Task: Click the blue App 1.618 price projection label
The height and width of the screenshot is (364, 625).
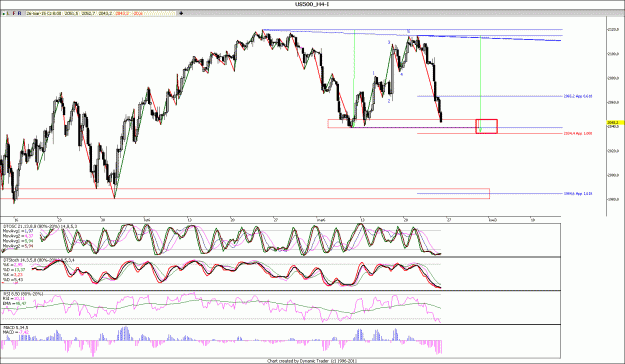Action: click(x=578, y=194)
